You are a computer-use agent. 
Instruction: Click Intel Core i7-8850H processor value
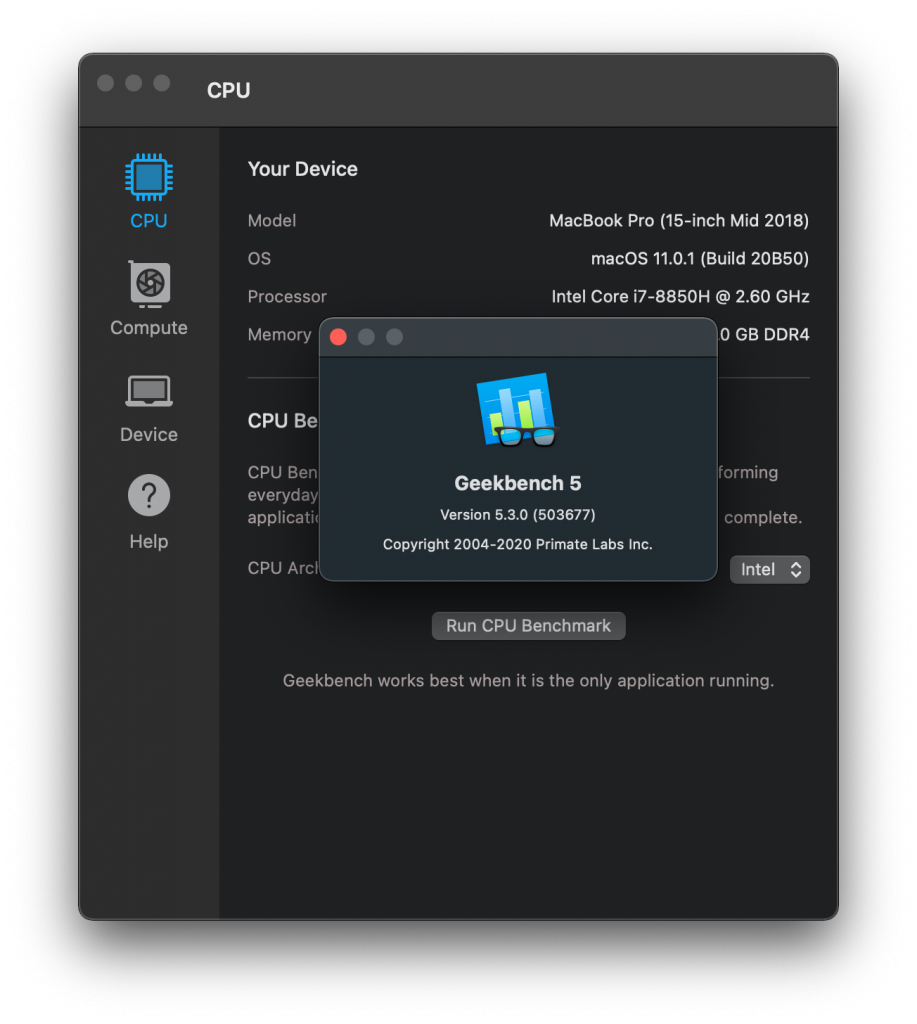[680, 296]
